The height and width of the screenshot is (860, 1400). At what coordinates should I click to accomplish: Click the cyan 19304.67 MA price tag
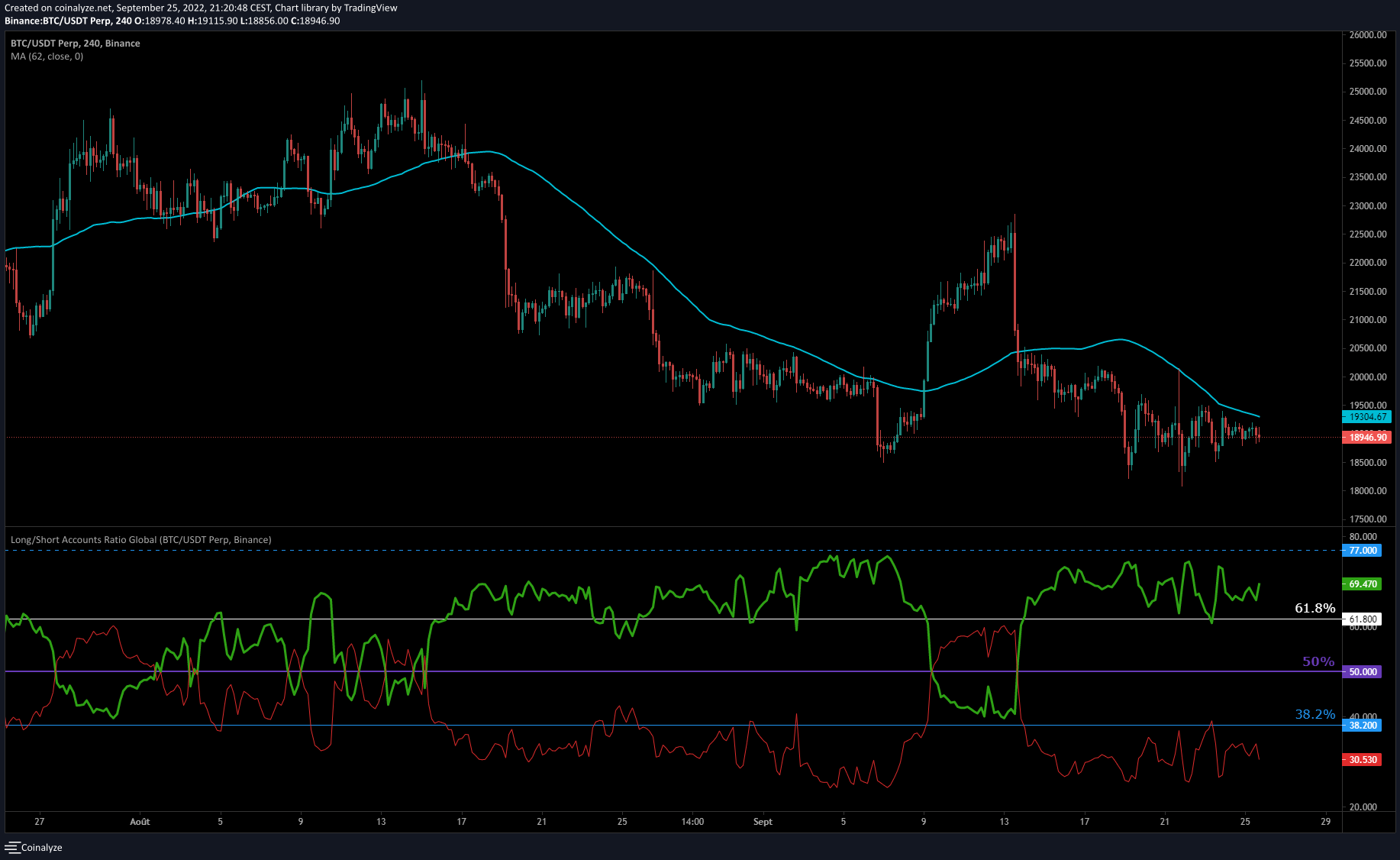click(1366, 417)
